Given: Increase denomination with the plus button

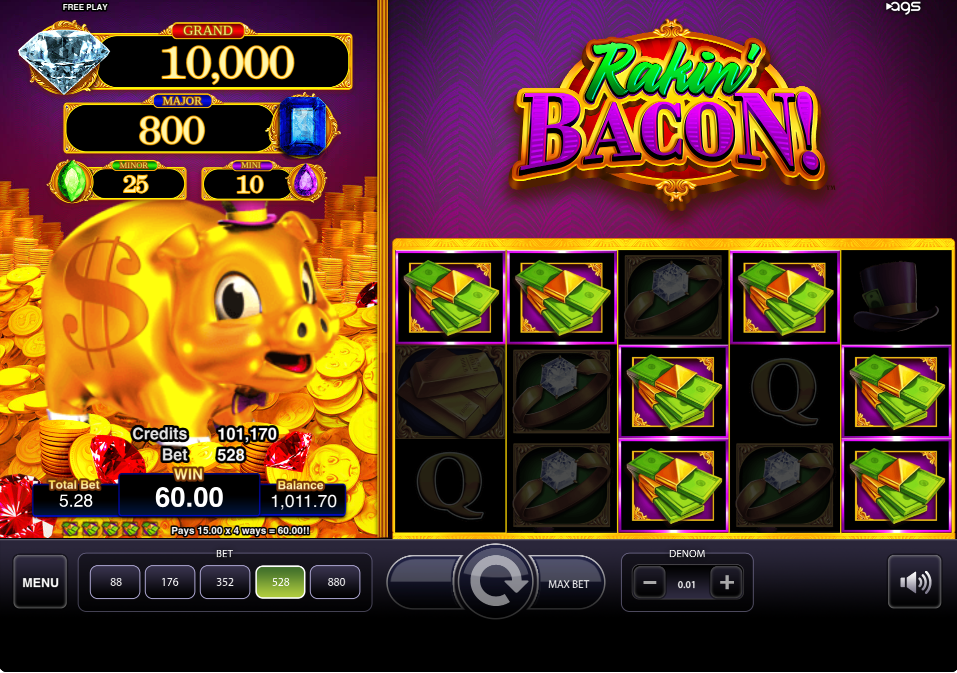Looking at the screenshot, I should point(726,583).
